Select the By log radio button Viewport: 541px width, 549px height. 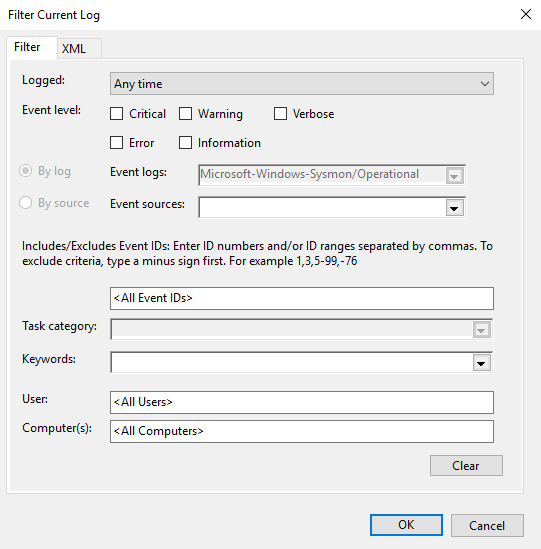pos(26,171)
